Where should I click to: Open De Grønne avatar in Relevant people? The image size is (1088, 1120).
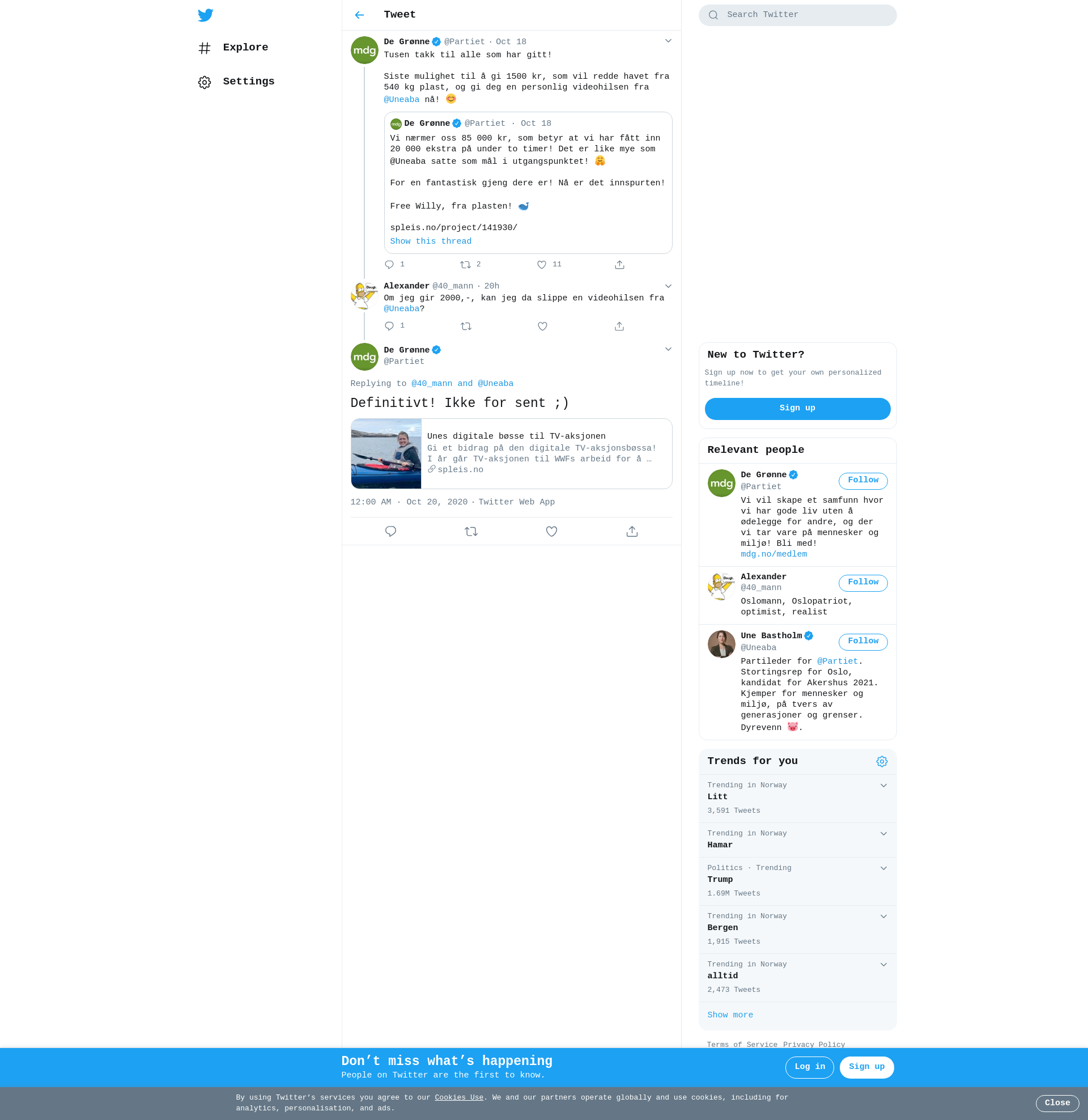coord(721,483)
